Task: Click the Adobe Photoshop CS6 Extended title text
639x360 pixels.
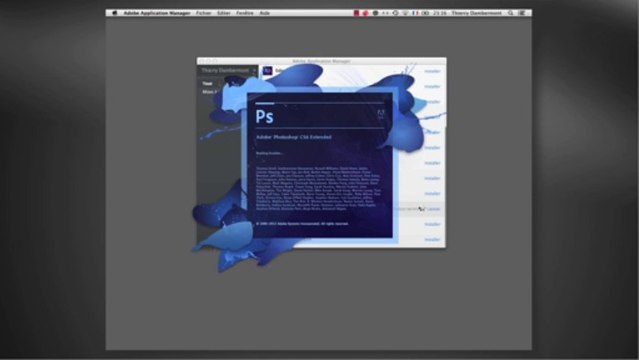Action: click(x=293, y=137)
